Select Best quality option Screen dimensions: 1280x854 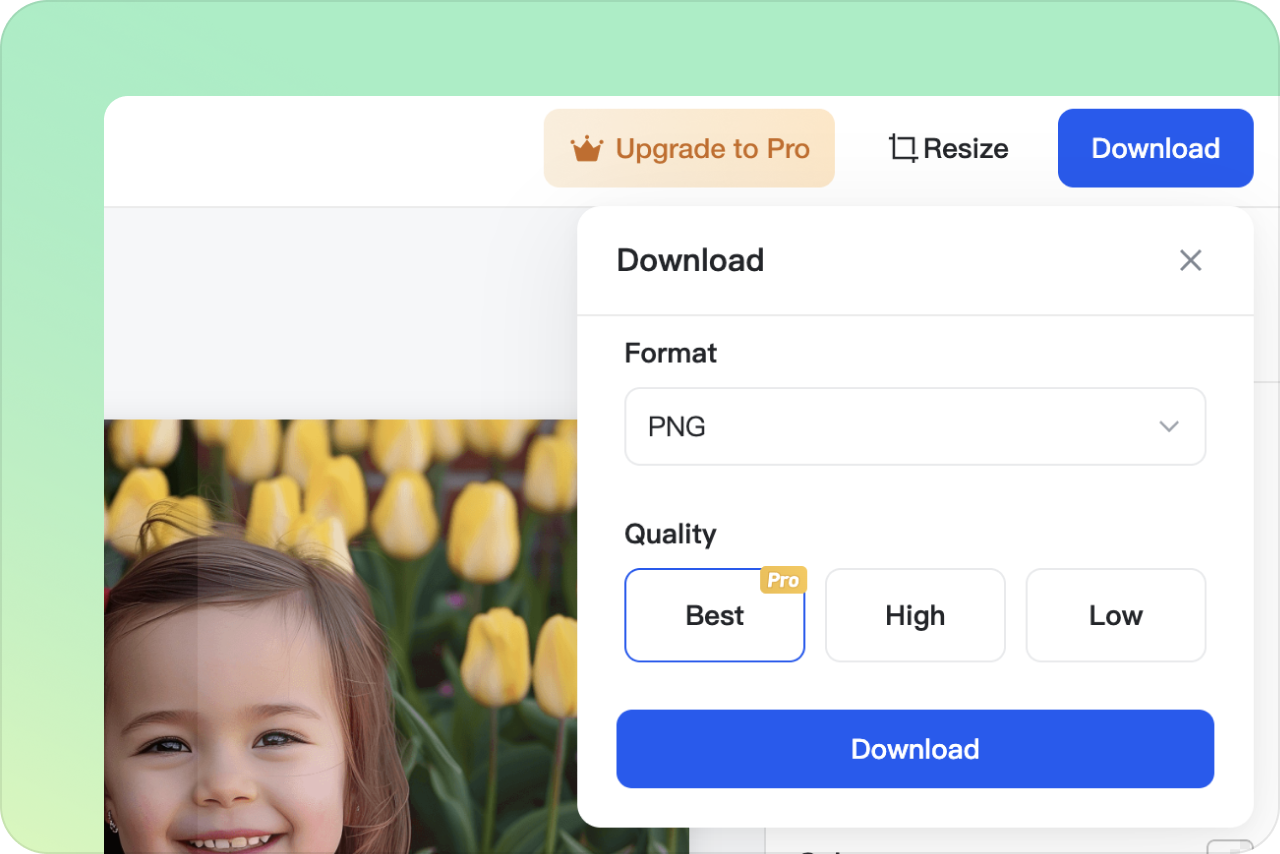tap(715, 615)
